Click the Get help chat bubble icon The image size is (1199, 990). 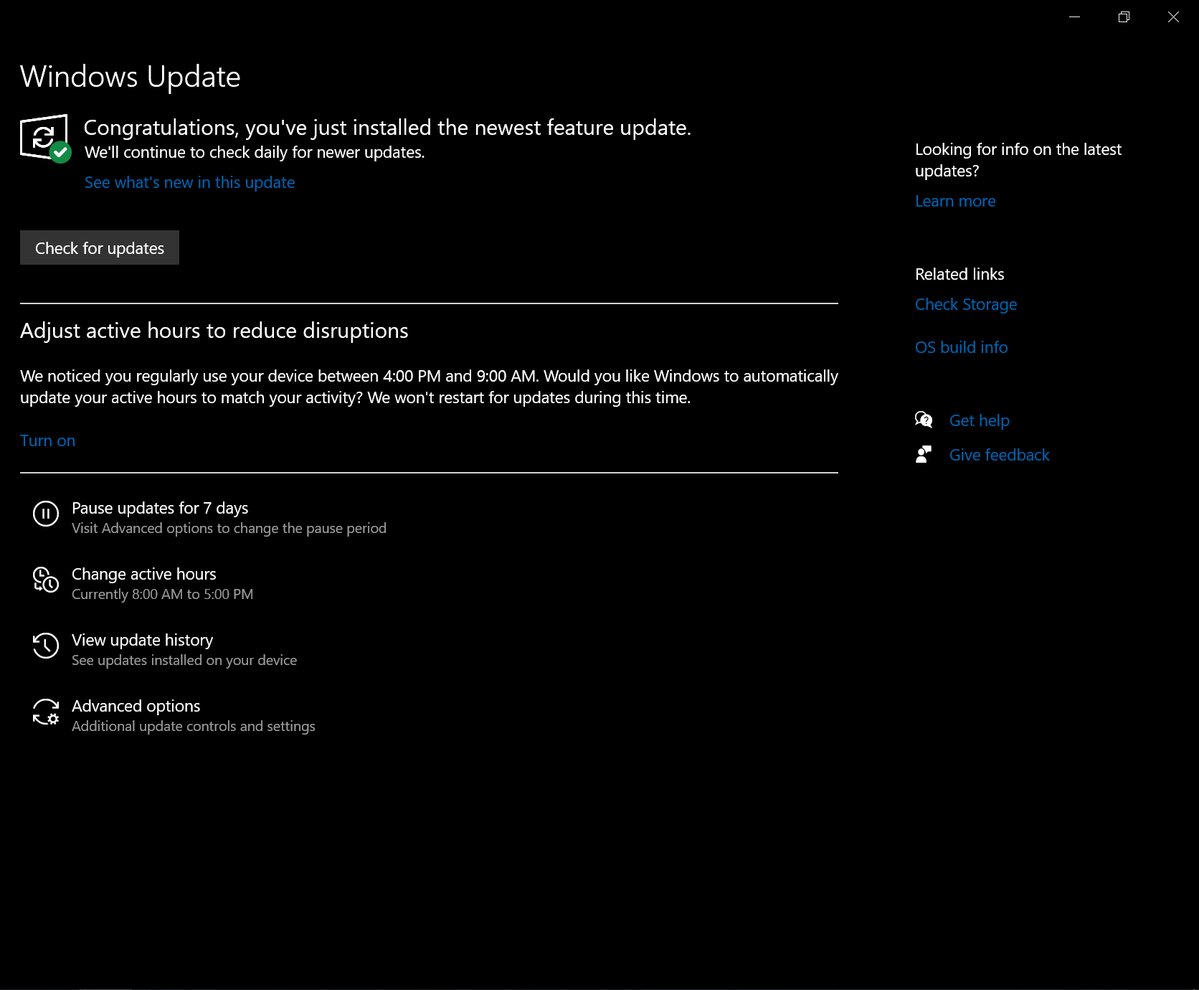pyautogui.click(x=924, y=420)
